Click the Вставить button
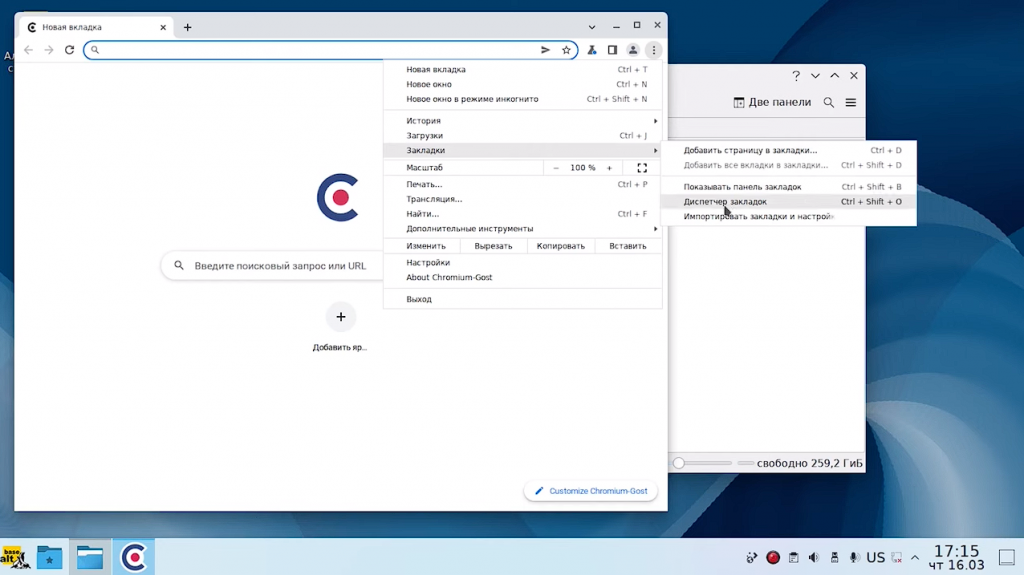Screen dimensions: 1024x575 tap(628, 246)
